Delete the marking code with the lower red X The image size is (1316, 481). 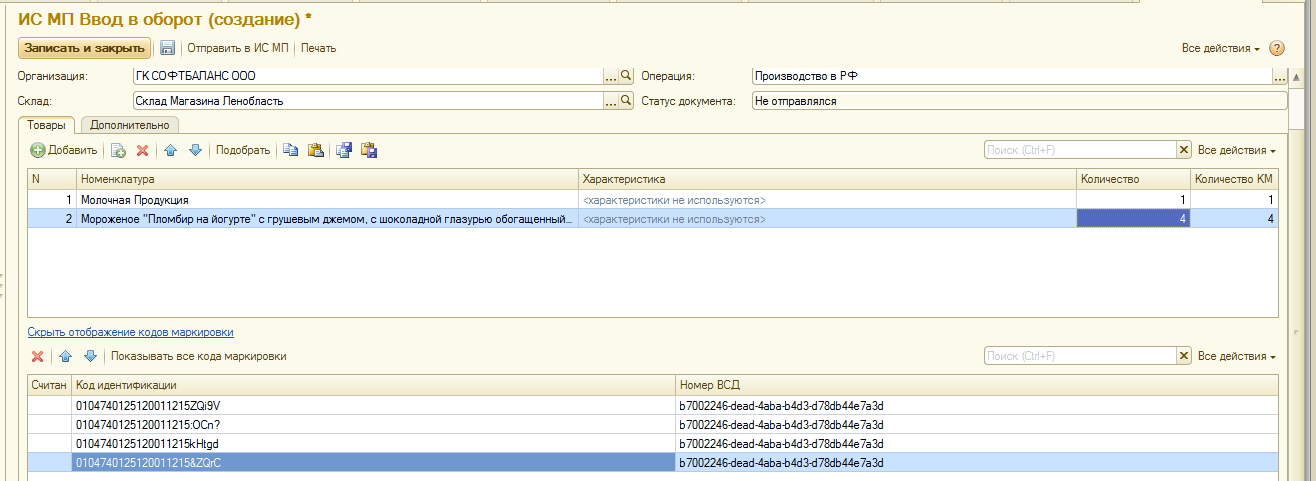(x=38, y=357)
